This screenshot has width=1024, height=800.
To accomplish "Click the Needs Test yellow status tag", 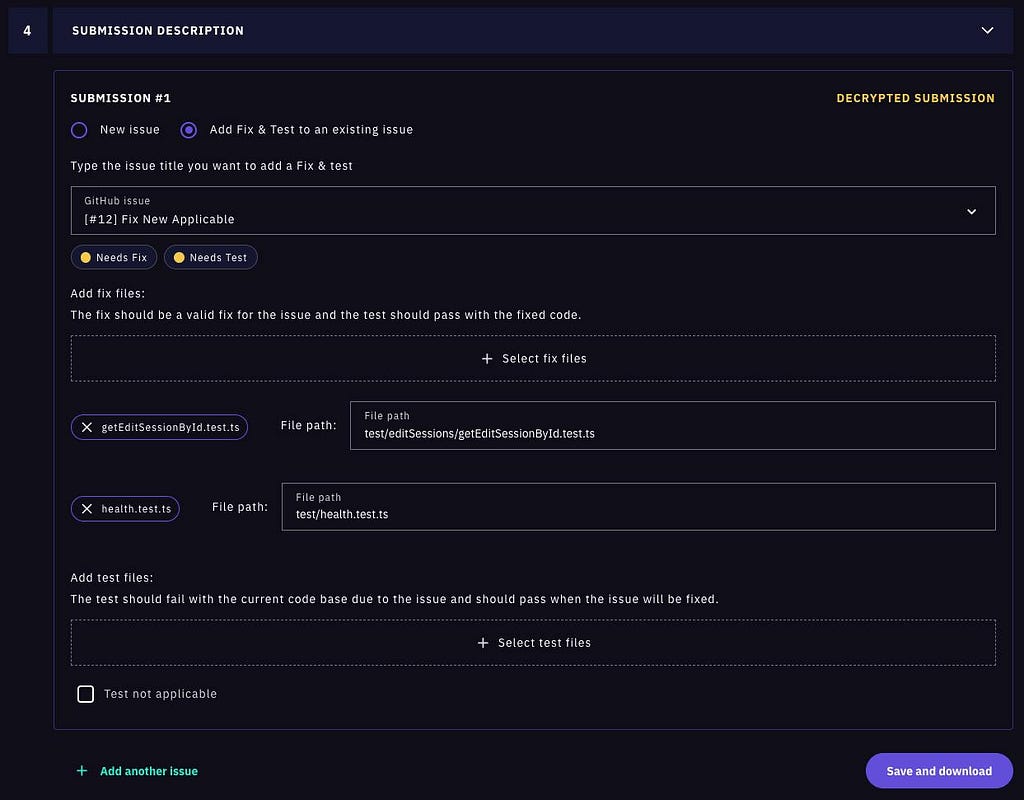I will (210, 257).
